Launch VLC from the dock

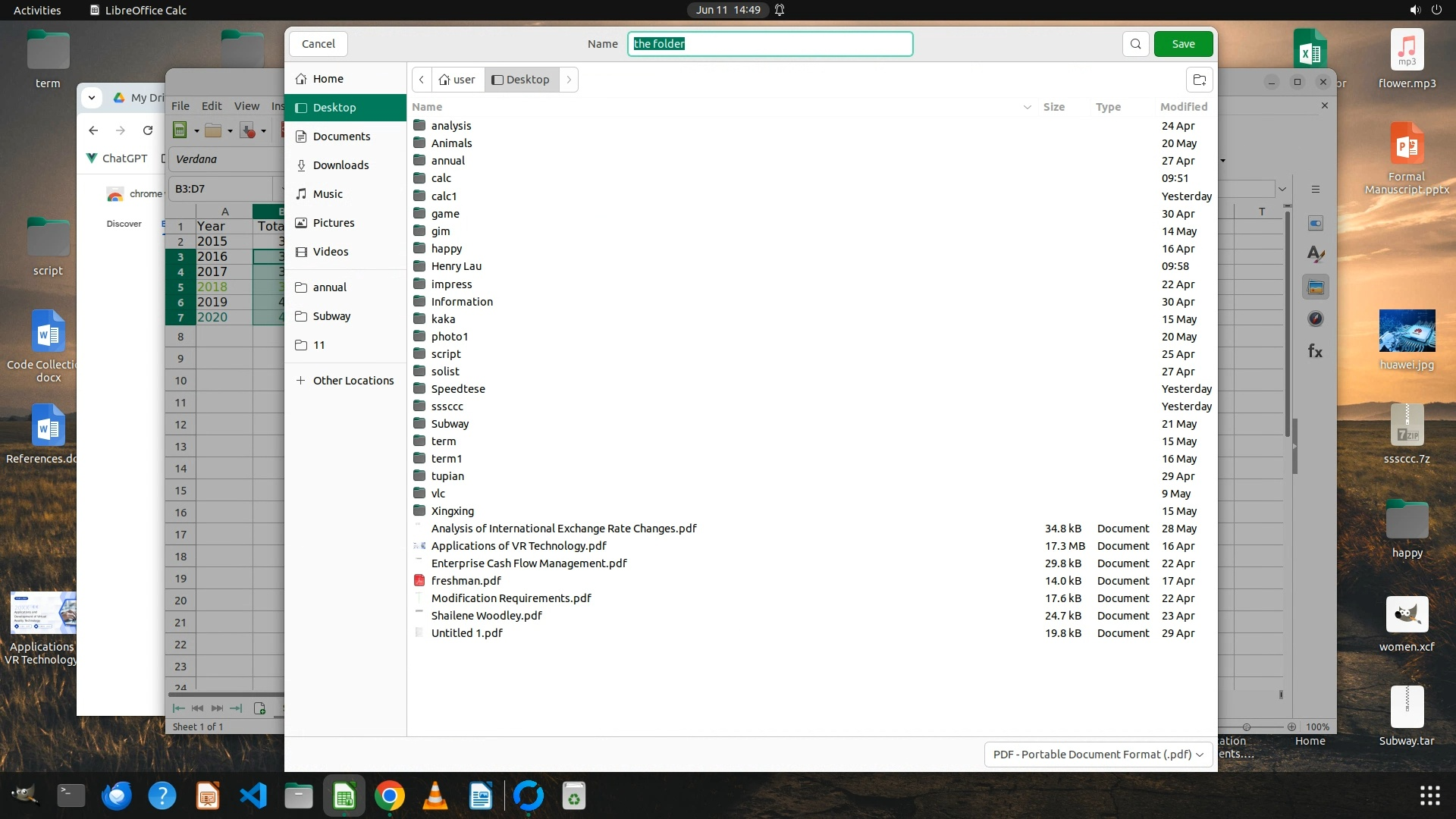coord(435,796)
